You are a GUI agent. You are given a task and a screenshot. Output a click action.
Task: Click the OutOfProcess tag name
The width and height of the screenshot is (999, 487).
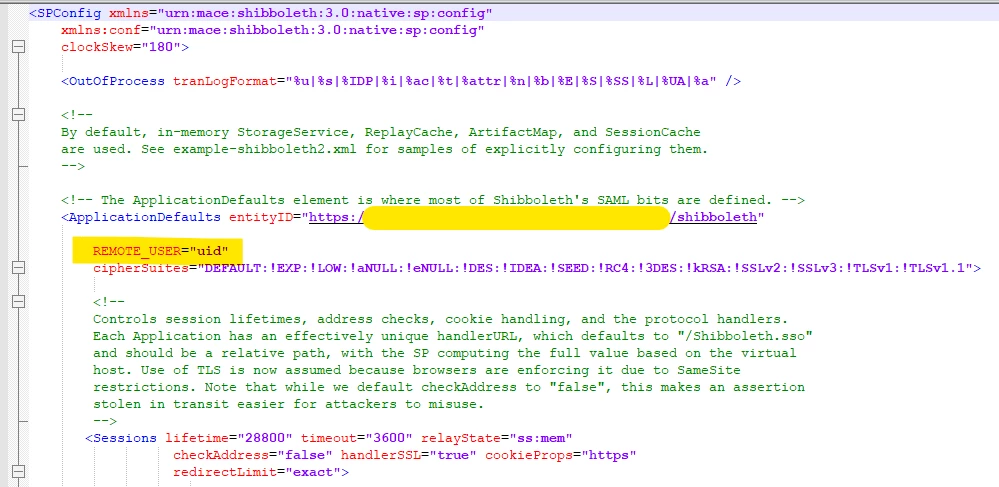click(117, 82)
